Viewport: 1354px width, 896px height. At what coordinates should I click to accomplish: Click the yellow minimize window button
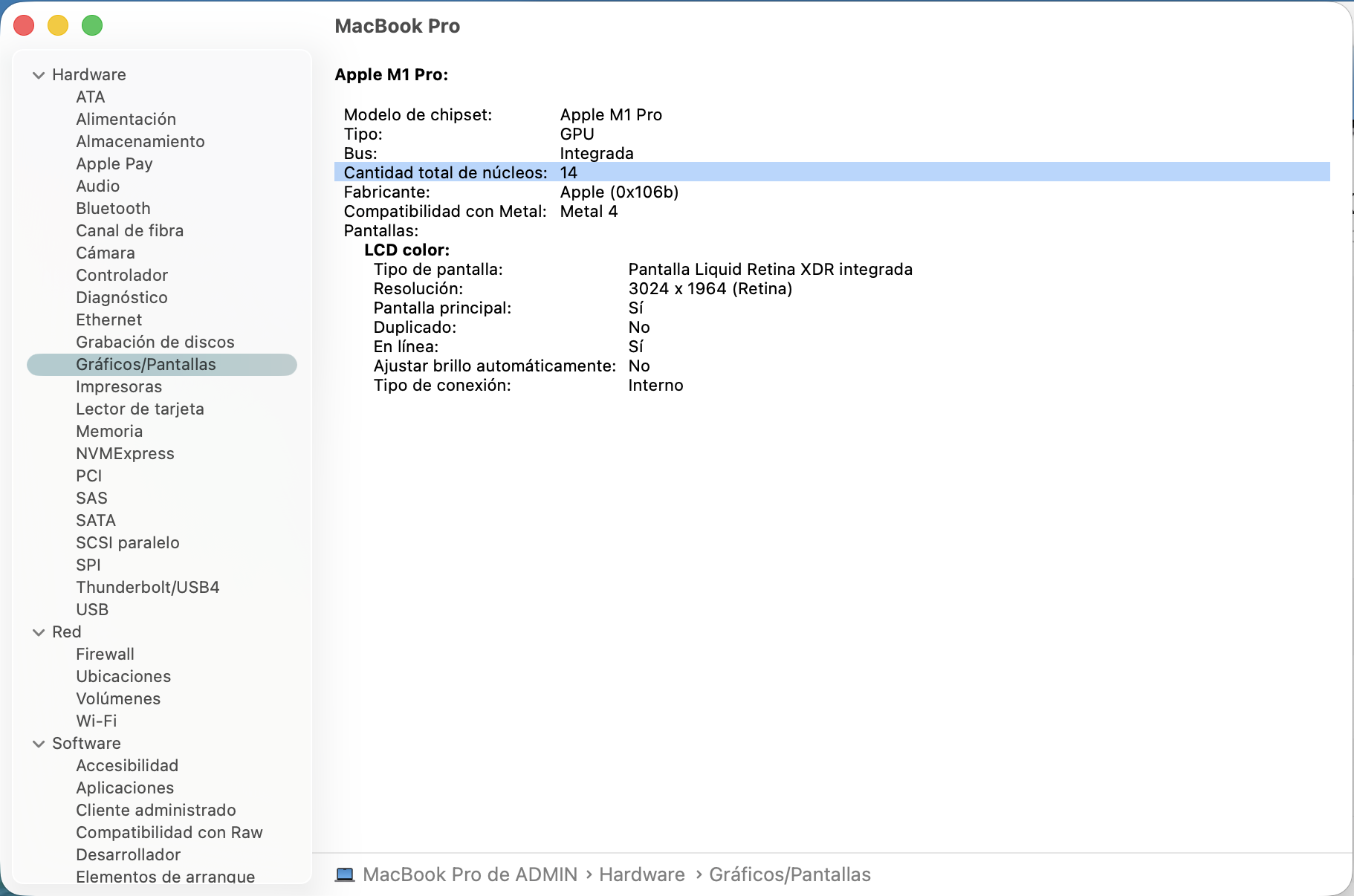[58, 25]
